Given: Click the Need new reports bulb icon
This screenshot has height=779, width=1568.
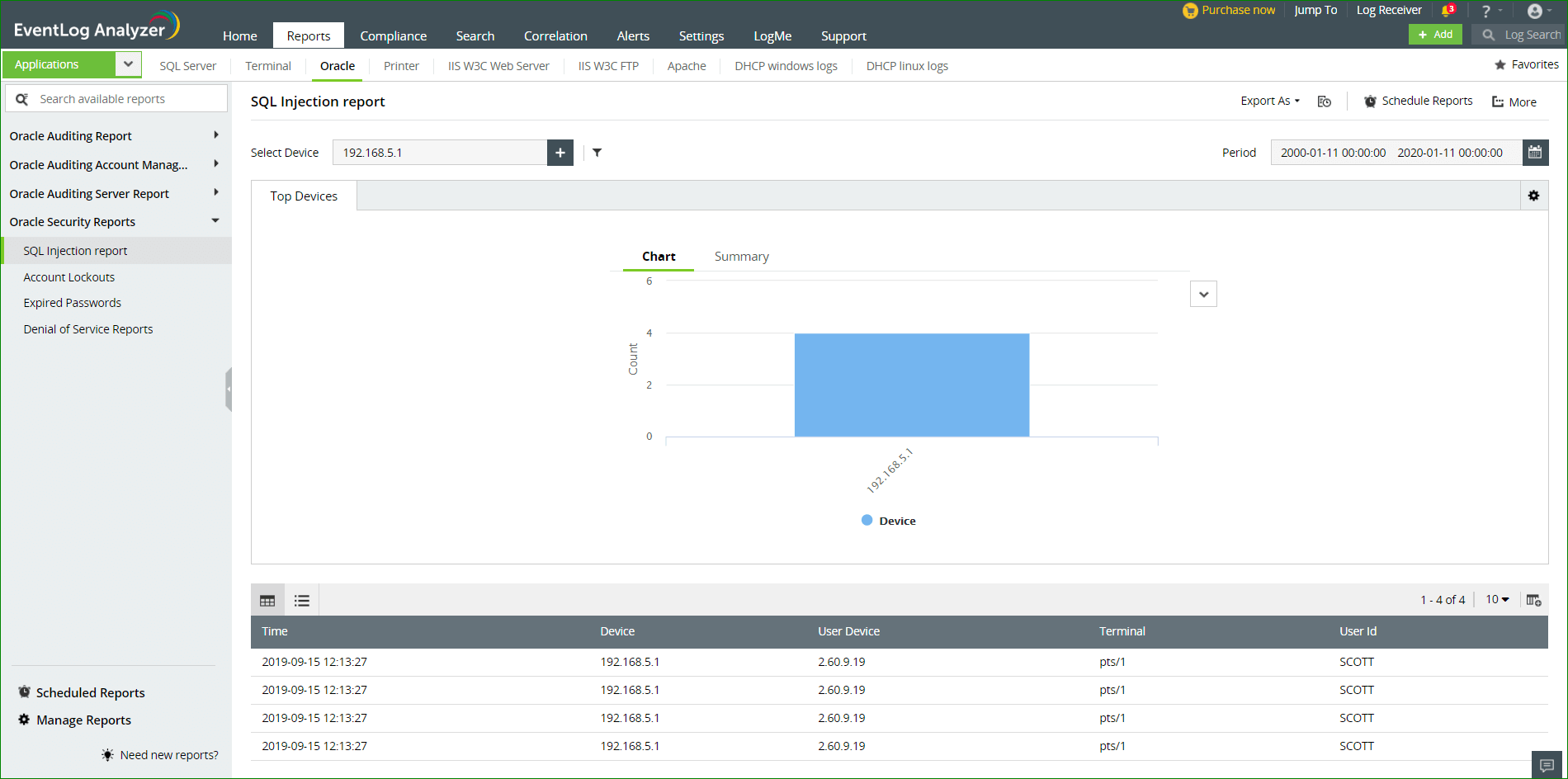Looking at the screenshot, I should 108,755.
